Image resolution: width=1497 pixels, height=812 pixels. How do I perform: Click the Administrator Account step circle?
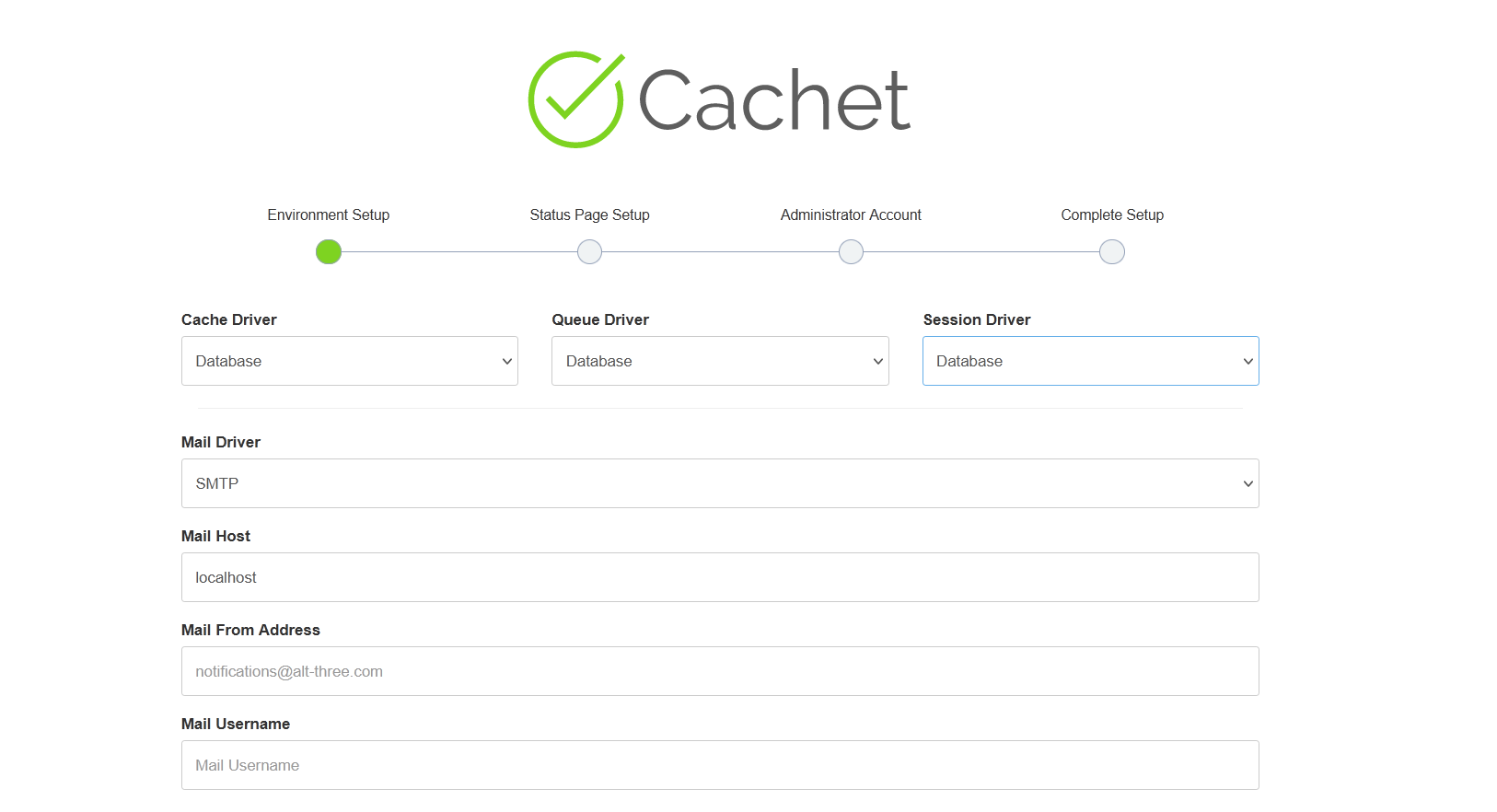click(852, 251)
